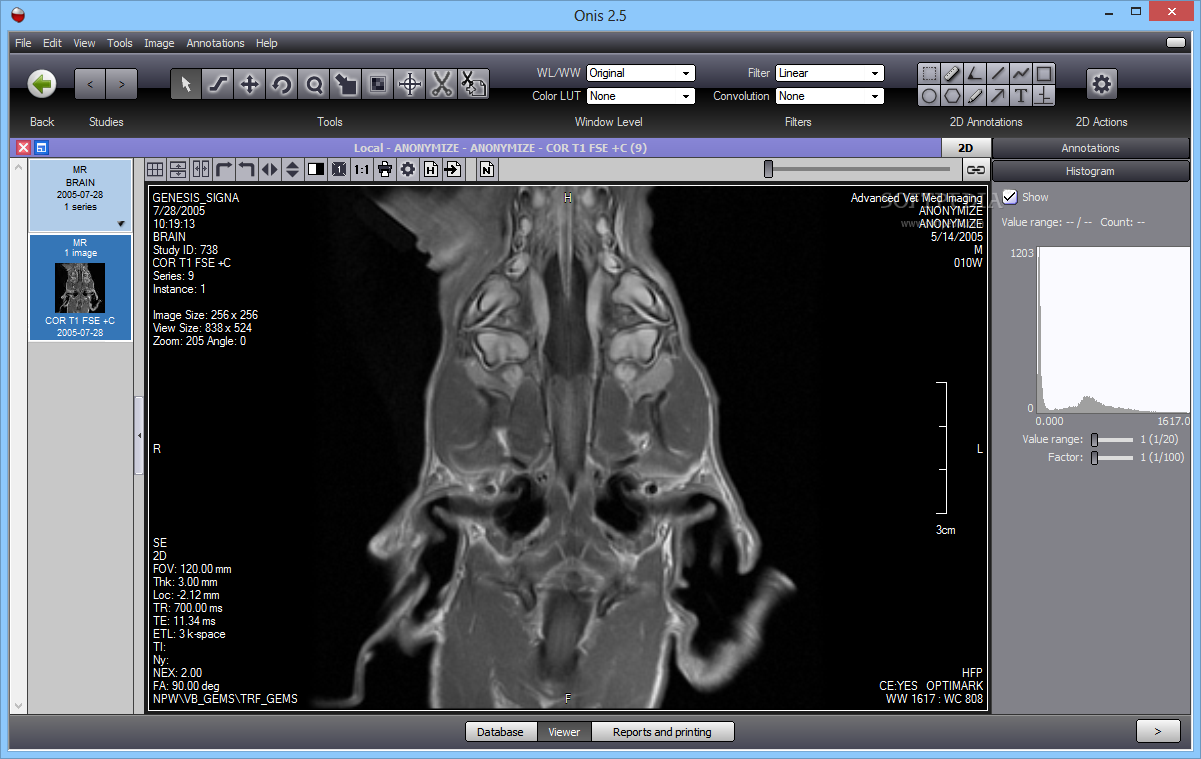The height and width of the screenshot is (759, 1201).
Task: Expand the Annotations panel
Action: (x=1090, y=148)
